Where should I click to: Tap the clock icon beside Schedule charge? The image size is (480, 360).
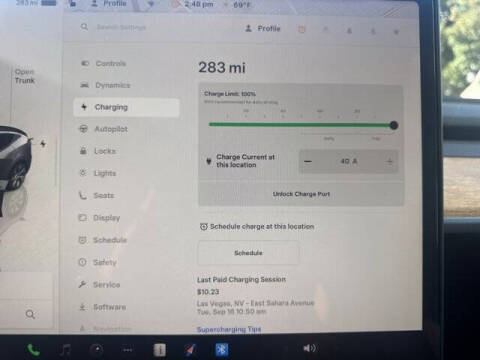click(x=203, y=227)
